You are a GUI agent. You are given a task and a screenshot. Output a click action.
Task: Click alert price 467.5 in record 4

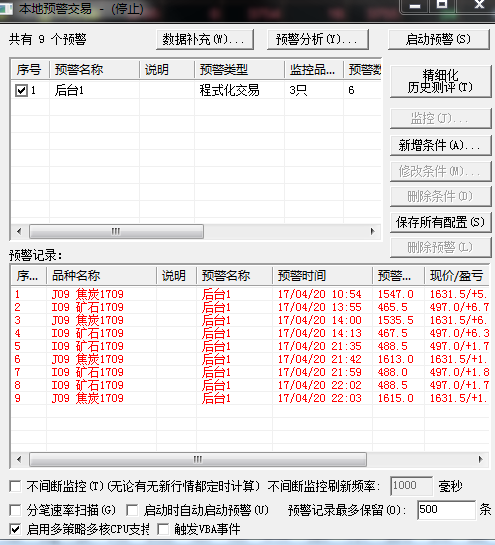pos(392,333)
